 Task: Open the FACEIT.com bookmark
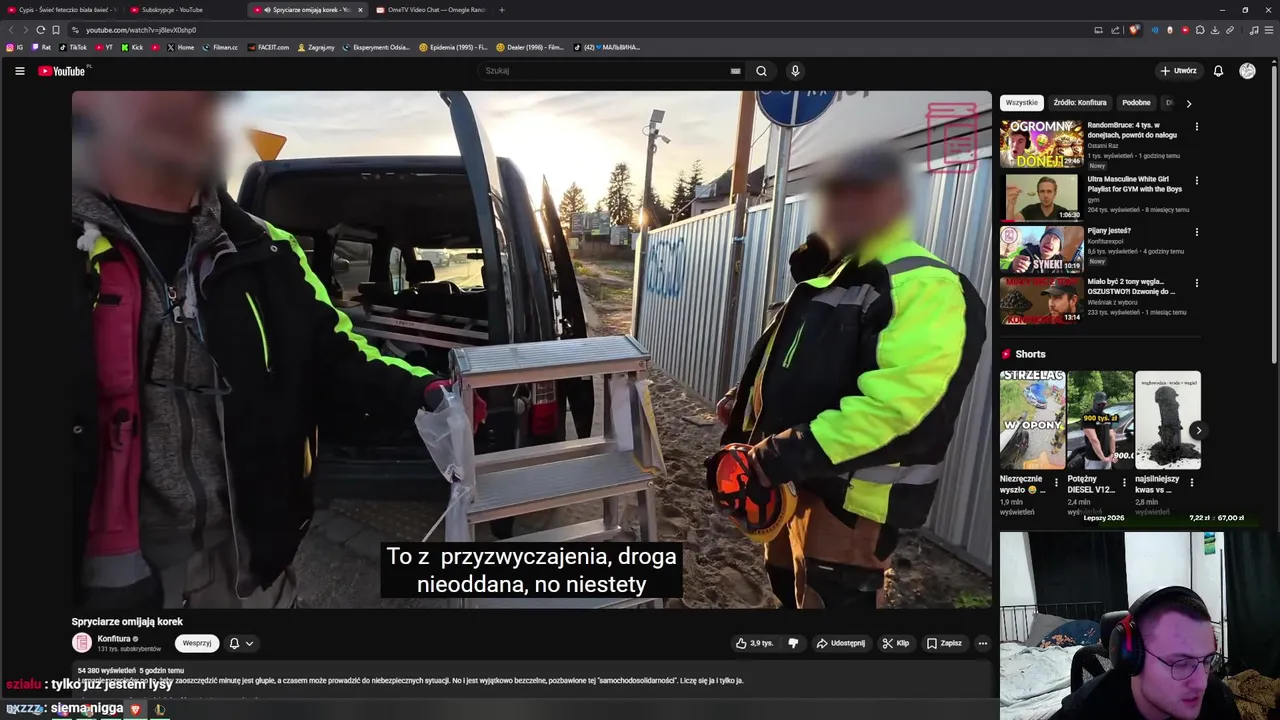[268, 47]
